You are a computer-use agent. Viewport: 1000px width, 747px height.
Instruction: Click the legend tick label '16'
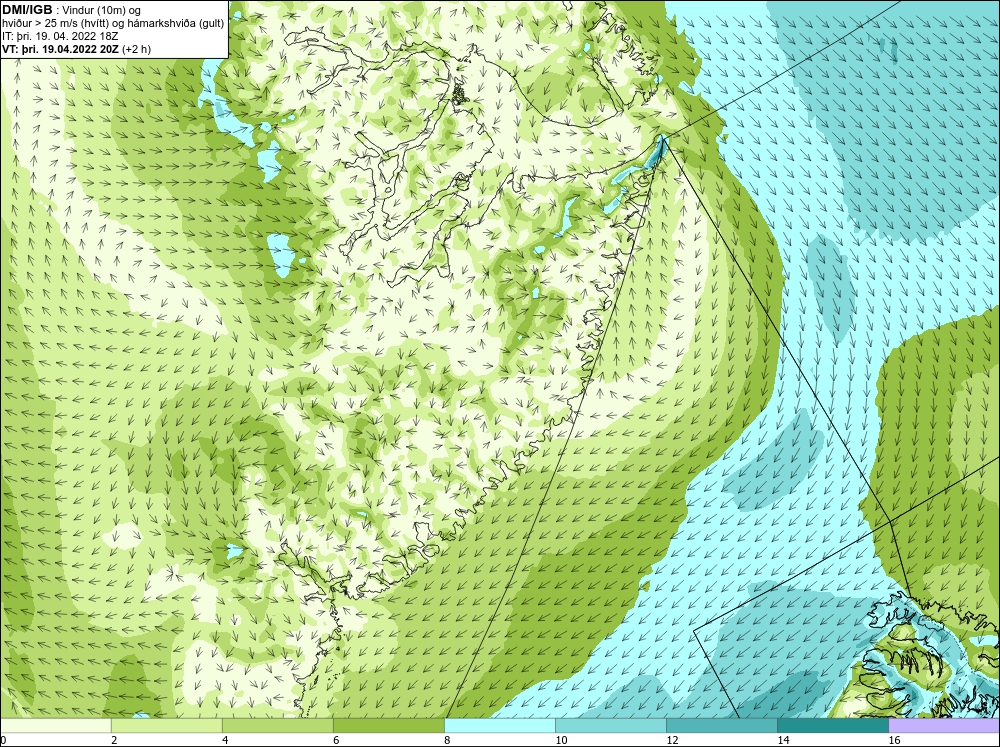coord(894,740)
